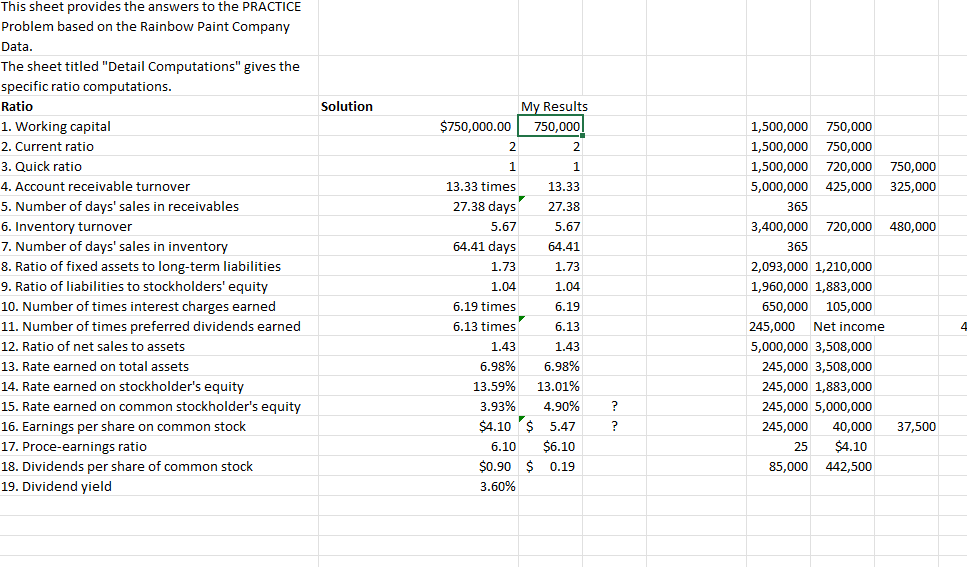Select the Rainbow Paint Company description cell
This screenshot has width=967, height=567.
[159, 27]
